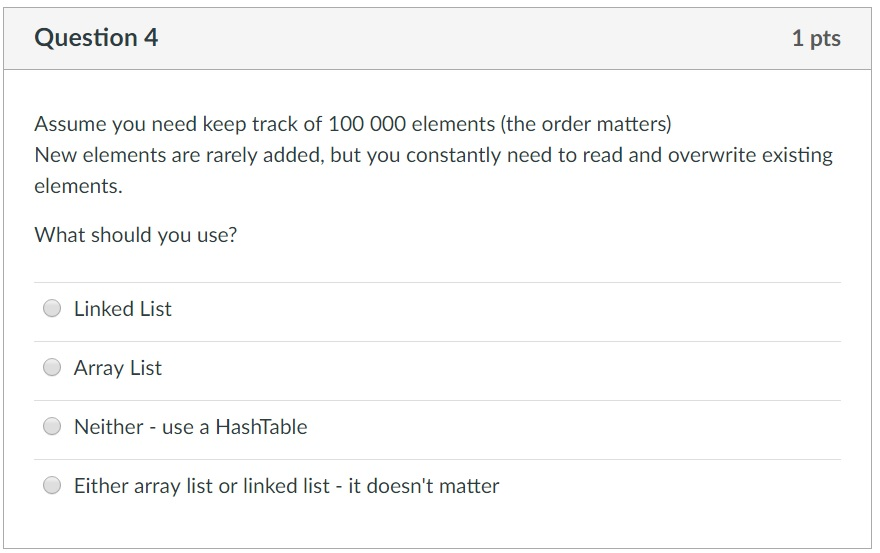Click the 'Linked List' answer label
Viewport: 880px width, 553px height.
point(122,309)
